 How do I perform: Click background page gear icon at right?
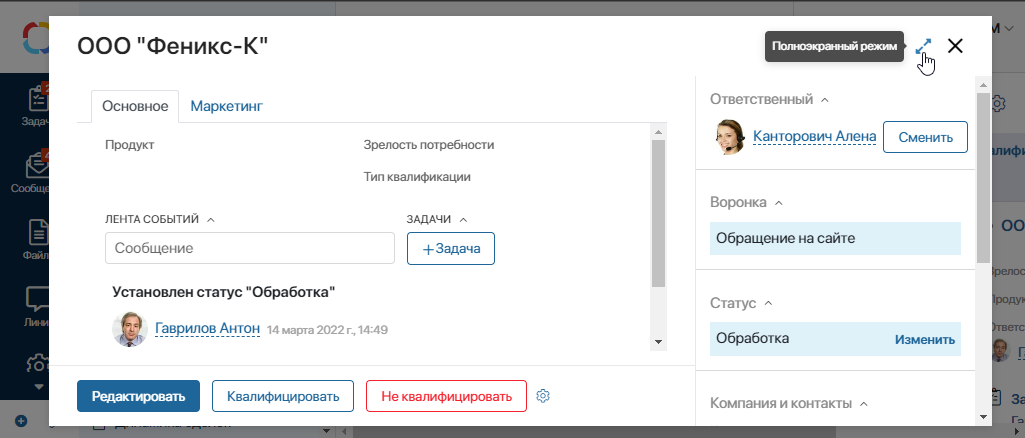(1000, 103)
